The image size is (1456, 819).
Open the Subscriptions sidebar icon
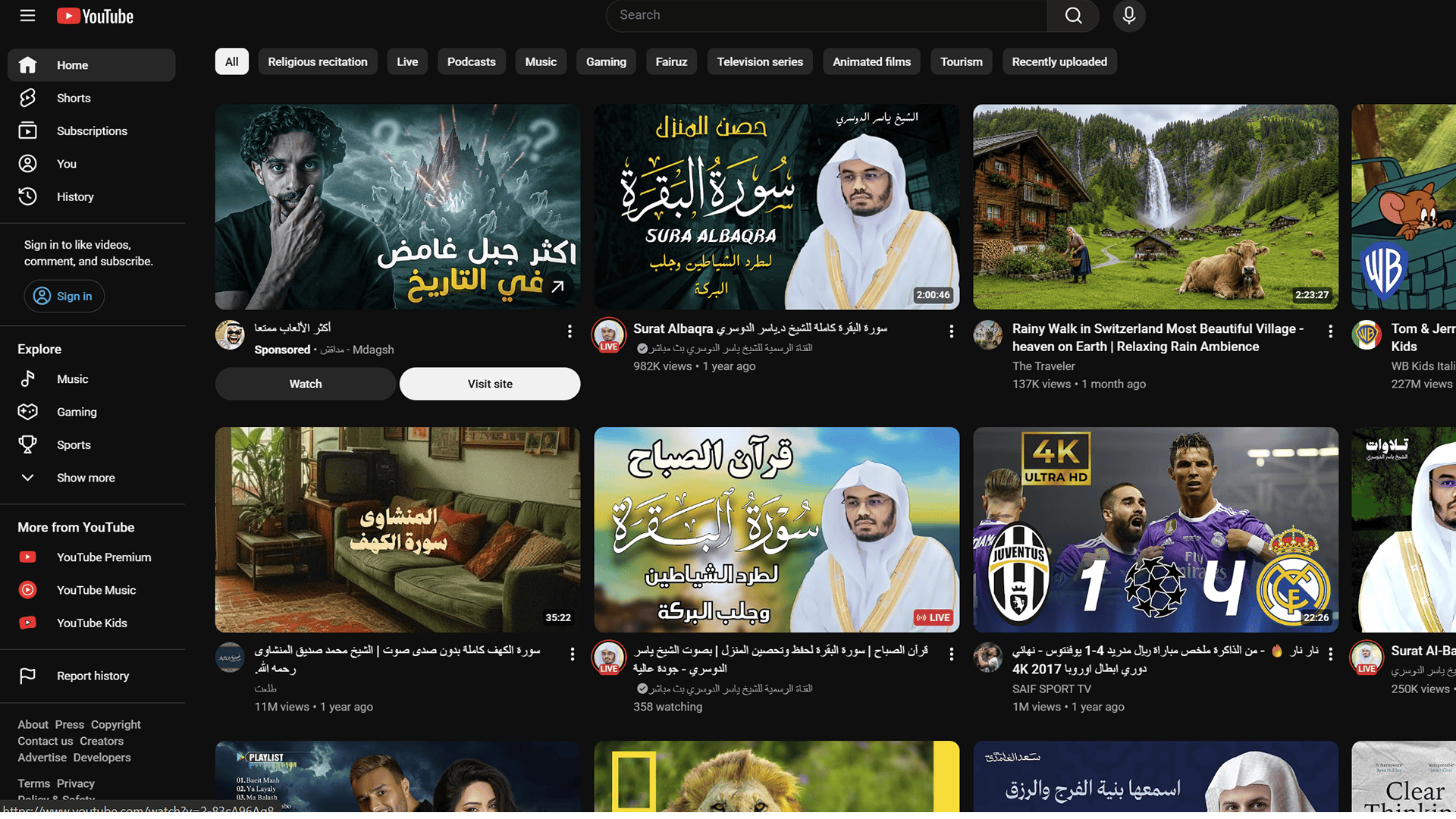(27, 130)
